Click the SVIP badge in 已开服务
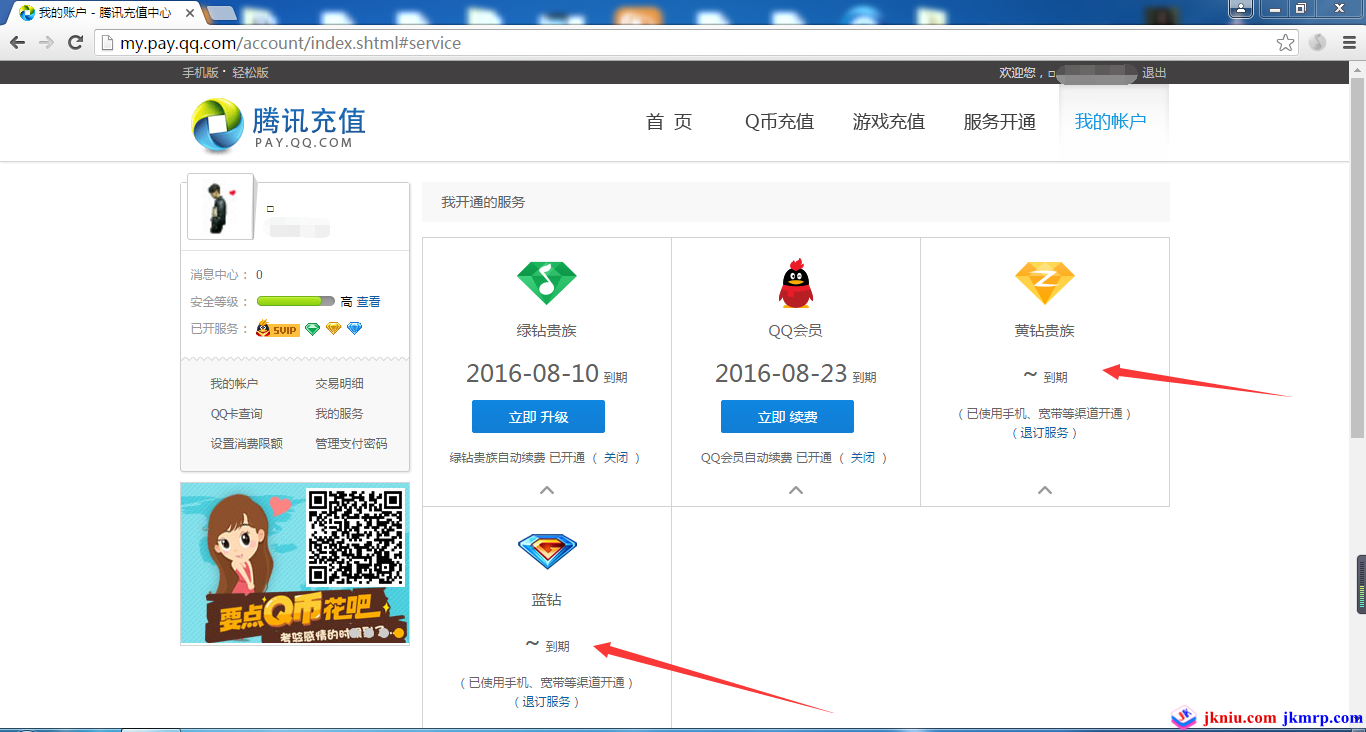This screenshot has width=1366, height=732. [x=277, y=329]
